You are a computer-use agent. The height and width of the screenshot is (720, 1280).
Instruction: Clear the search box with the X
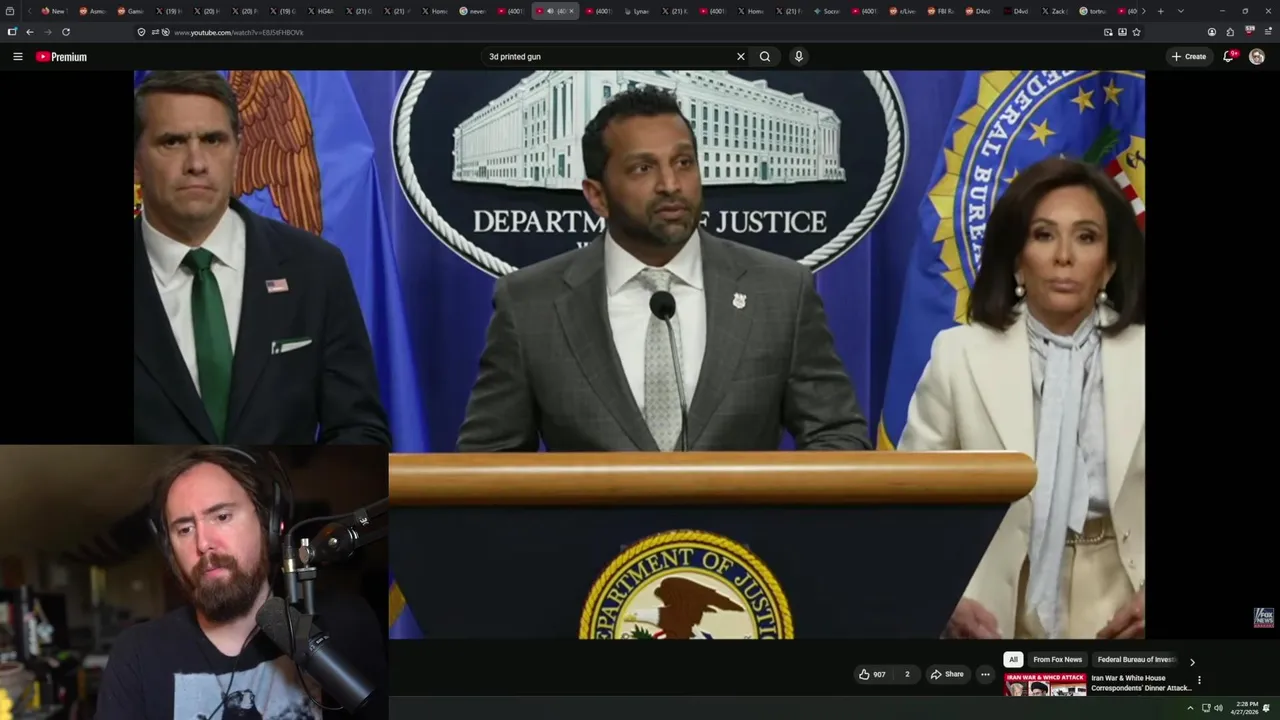click(741, 57)
